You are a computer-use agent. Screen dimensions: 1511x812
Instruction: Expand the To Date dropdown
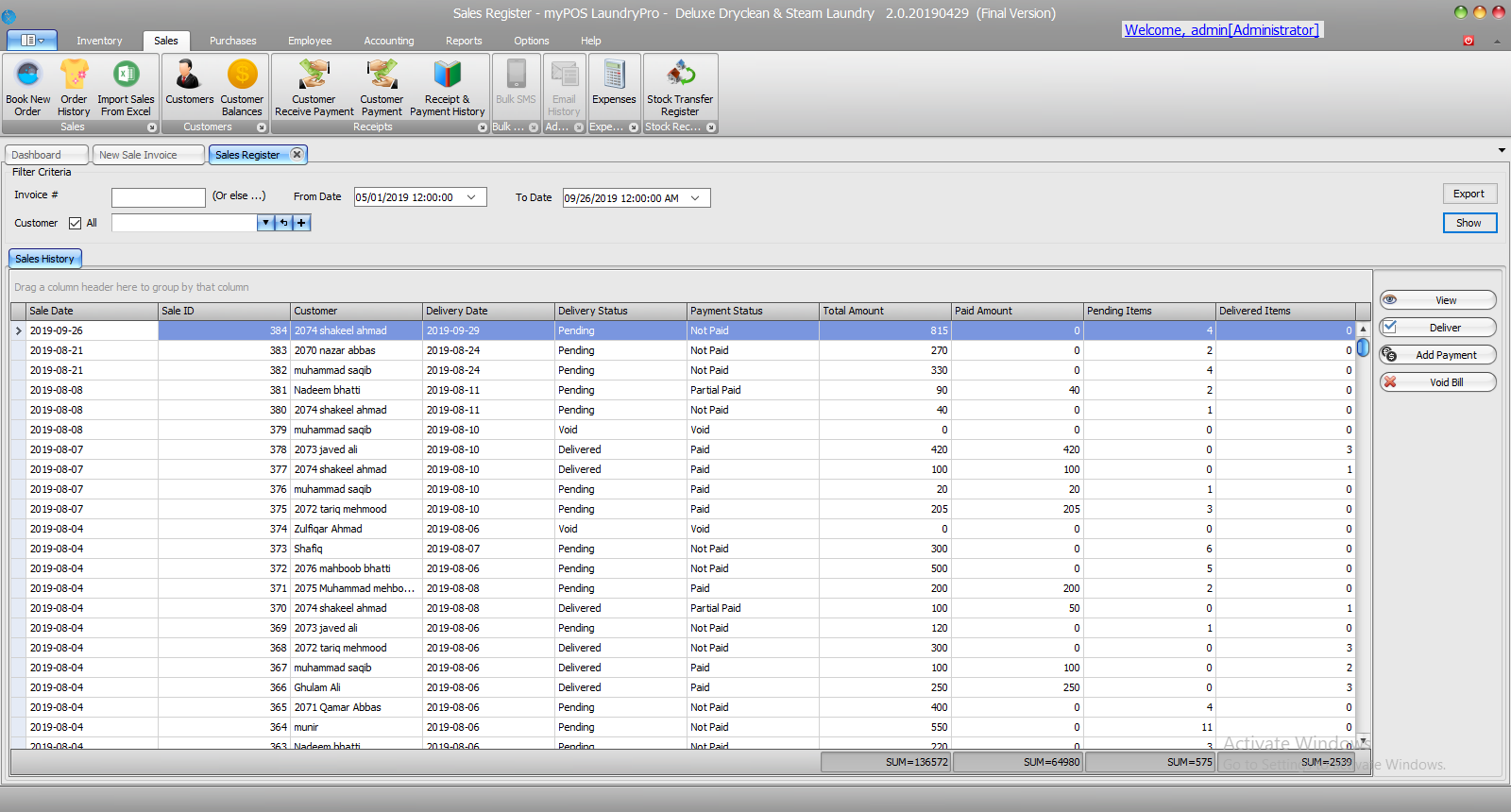(x=695, y=198)
